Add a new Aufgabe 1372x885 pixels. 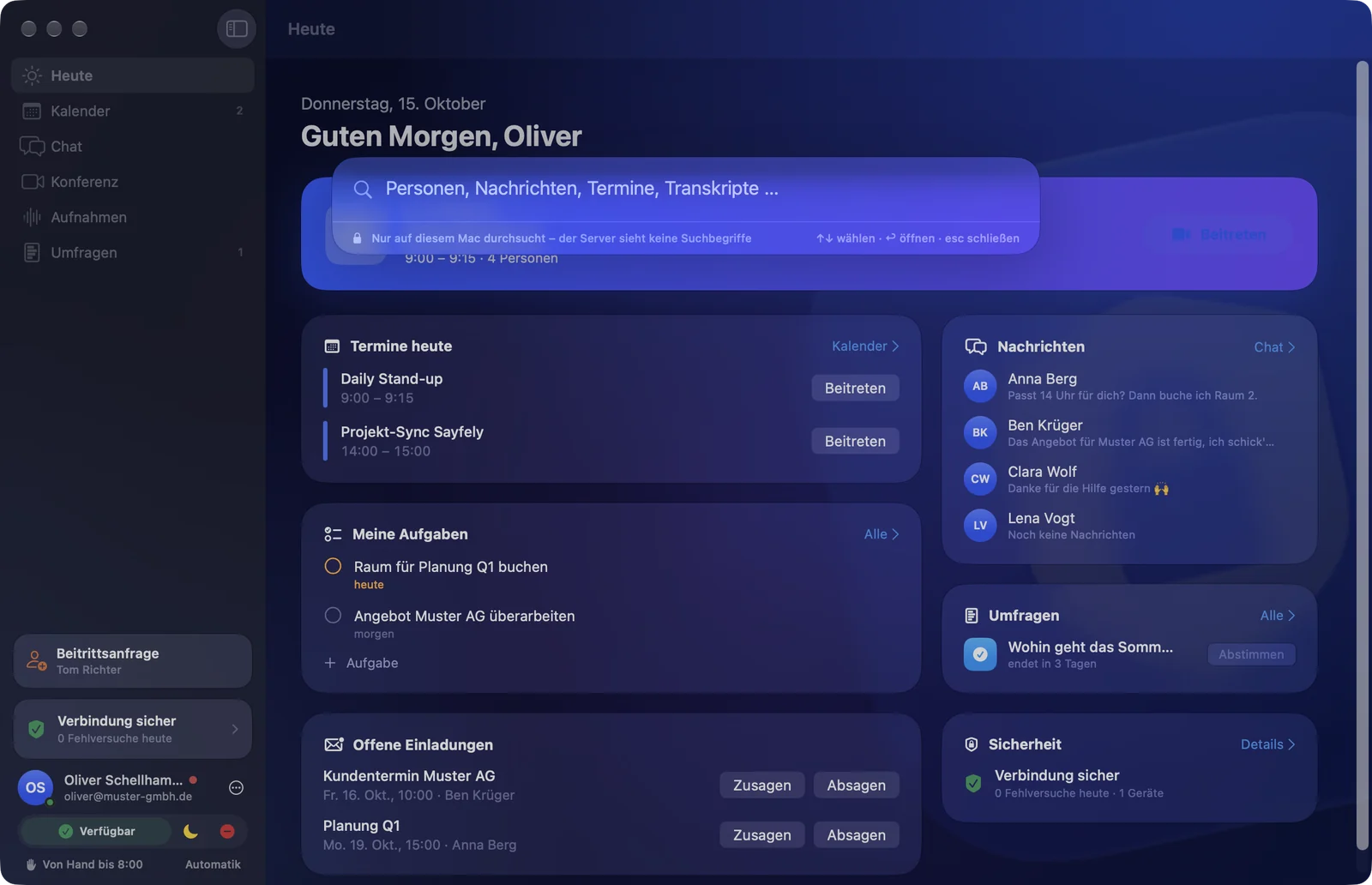tap(361, 663)
